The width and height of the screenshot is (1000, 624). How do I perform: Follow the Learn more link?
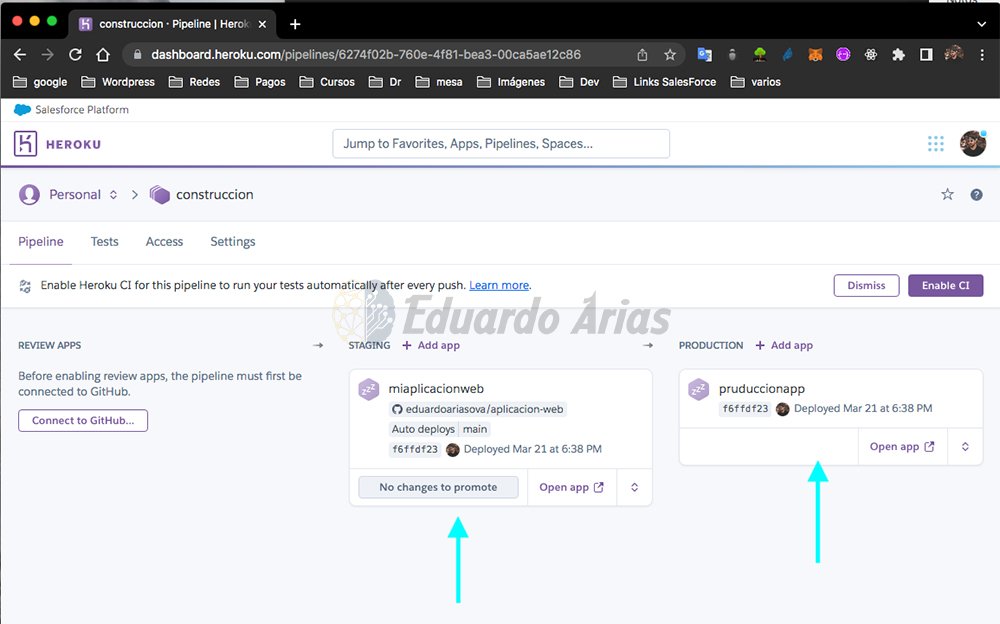click(499, 286)
